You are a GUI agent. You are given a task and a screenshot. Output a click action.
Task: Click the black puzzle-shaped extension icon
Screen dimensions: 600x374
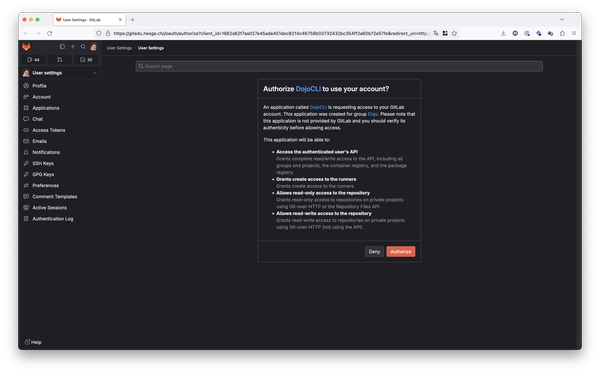click(x=550, y=33)
